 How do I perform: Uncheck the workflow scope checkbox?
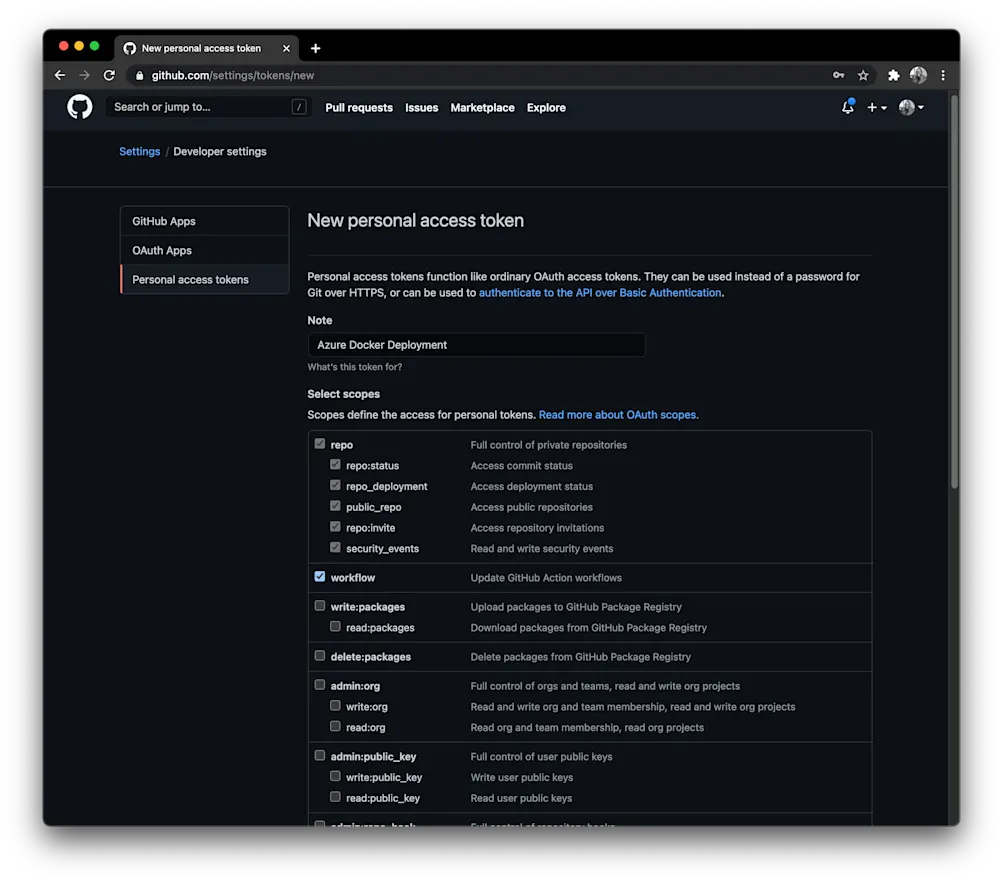click(x=320, y=577)
